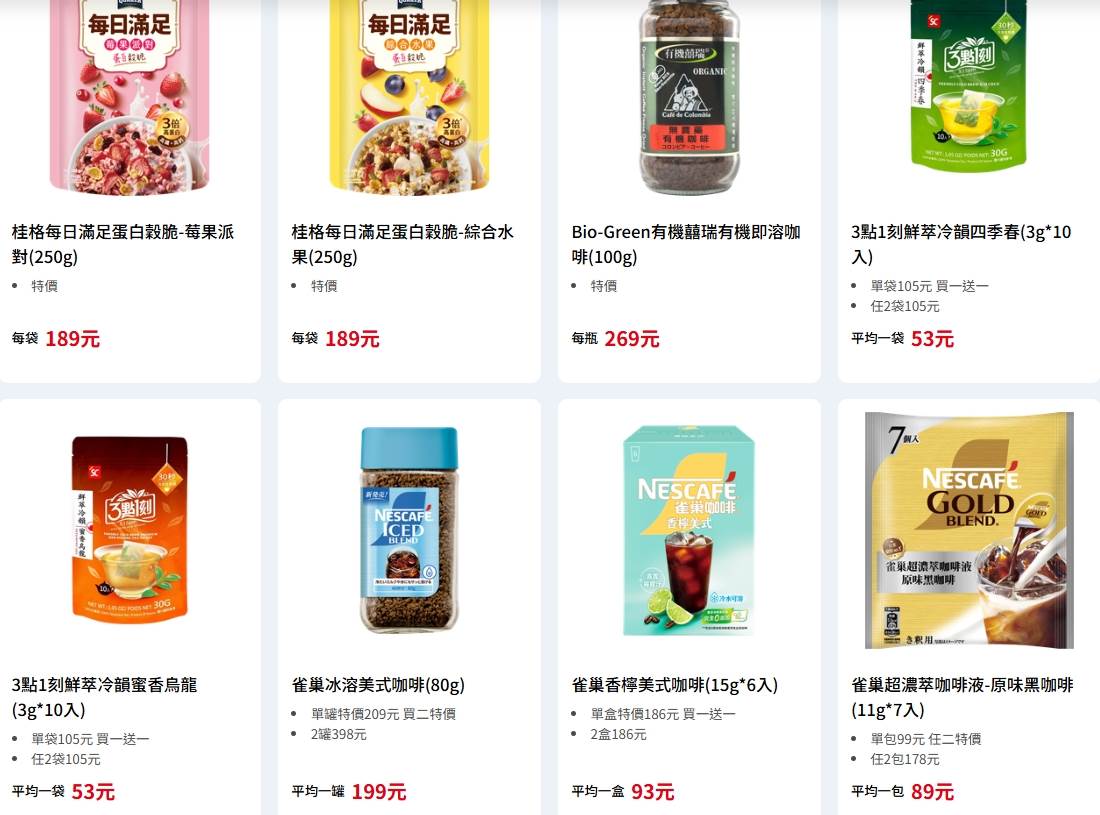Open the Quaker mixed fruit granola image
This screenshot has width=1100, height=815.
click(409, 97)
